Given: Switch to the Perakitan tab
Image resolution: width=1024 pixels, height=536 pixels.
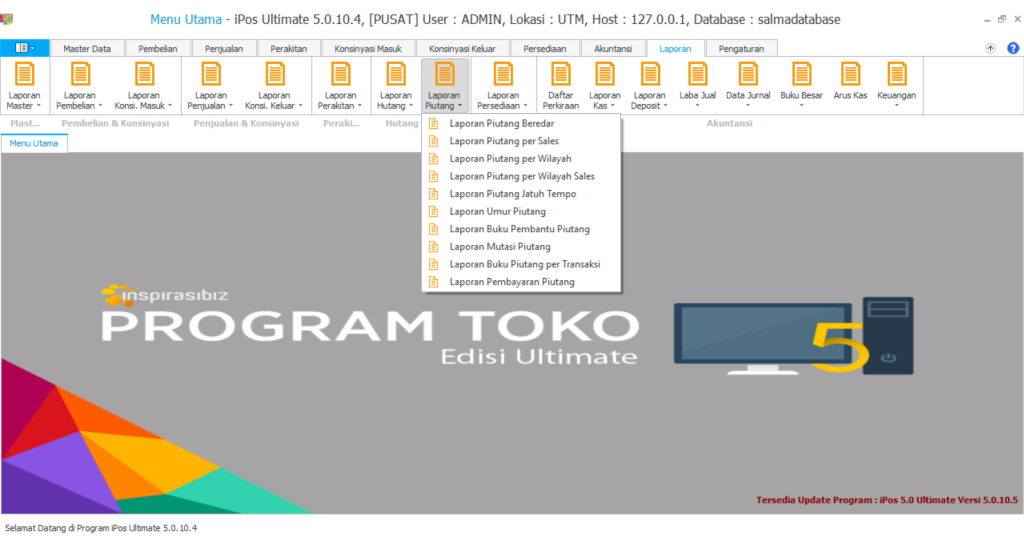Looking at the screenshot, I should click(289, 48).
